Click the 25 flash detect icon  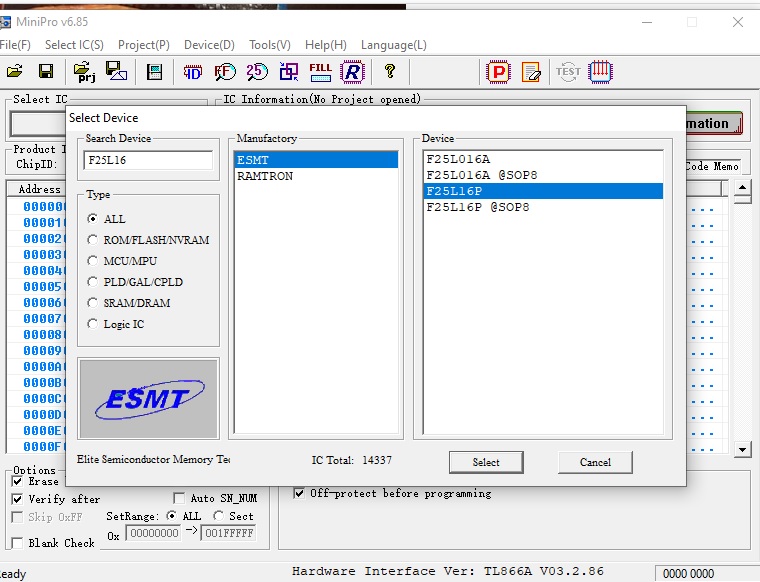click(x=256, y=72)
